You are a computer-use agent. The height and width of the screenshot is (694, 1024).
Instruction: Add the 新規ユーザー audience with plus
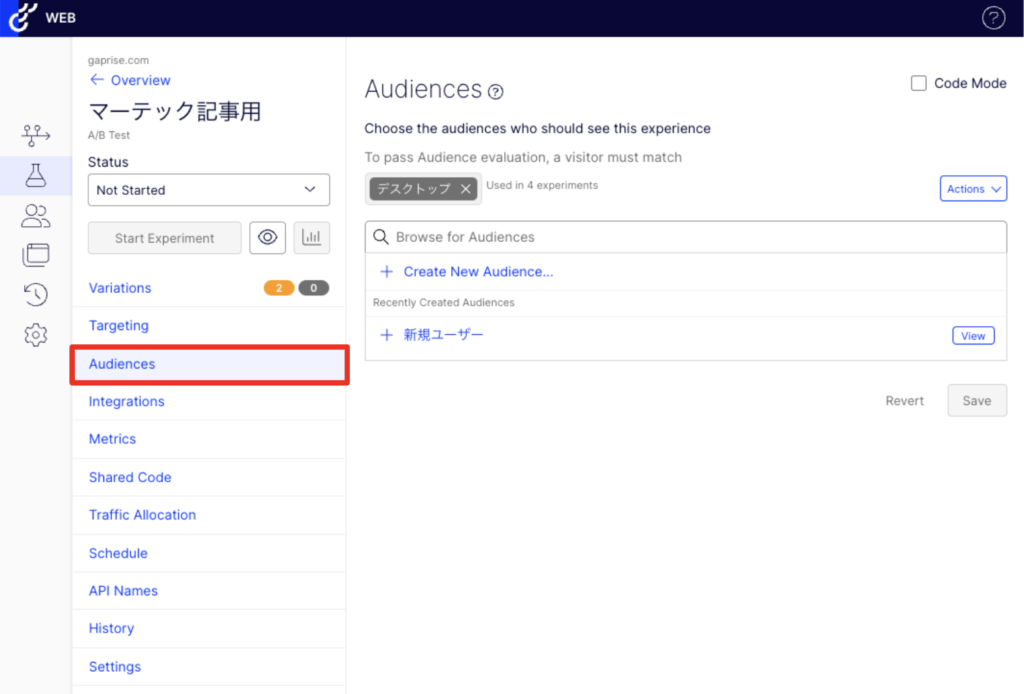(387, 335)
